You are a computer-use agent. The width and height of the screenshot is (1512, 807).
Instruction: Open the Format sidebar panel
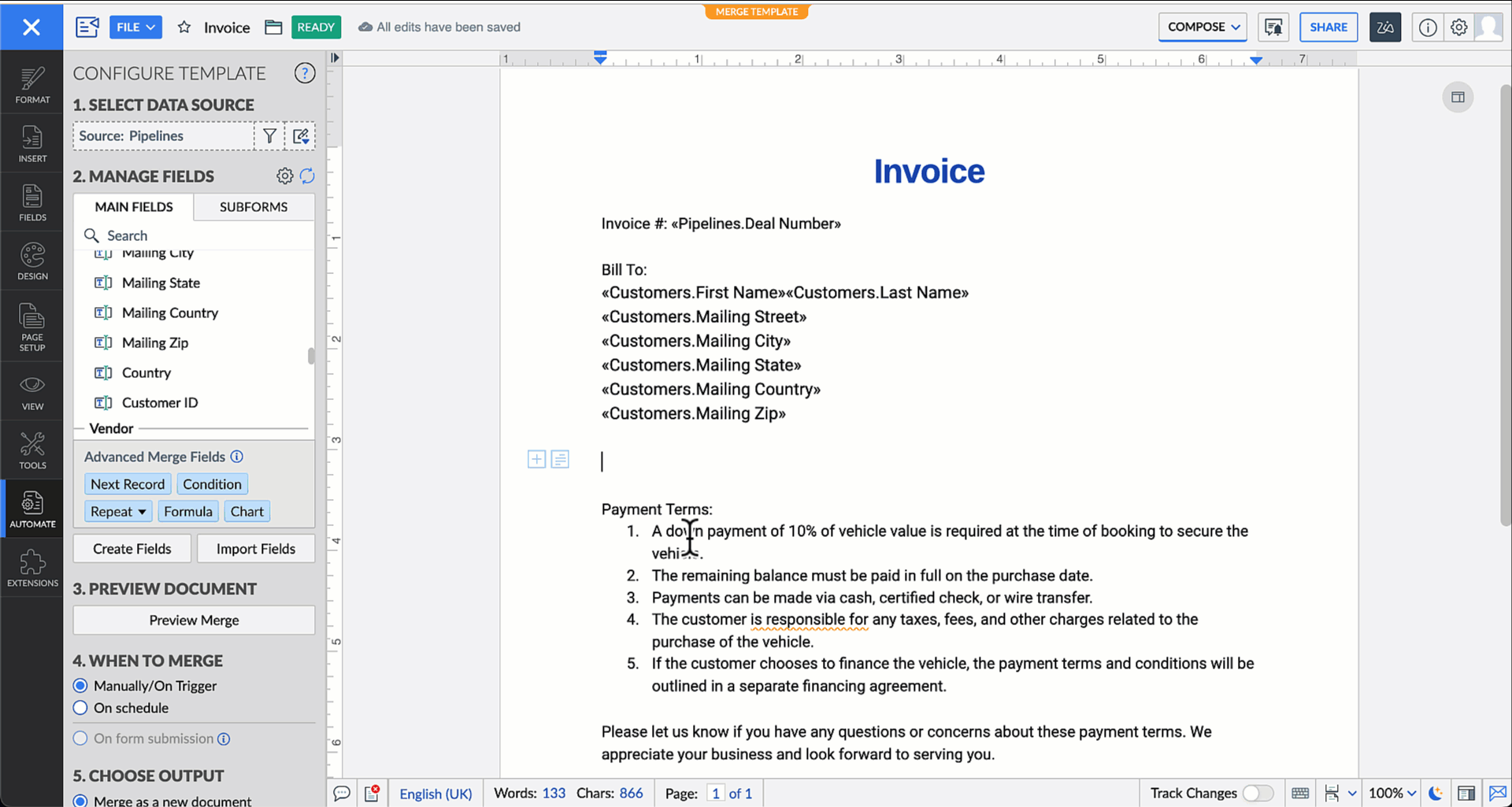32,85
